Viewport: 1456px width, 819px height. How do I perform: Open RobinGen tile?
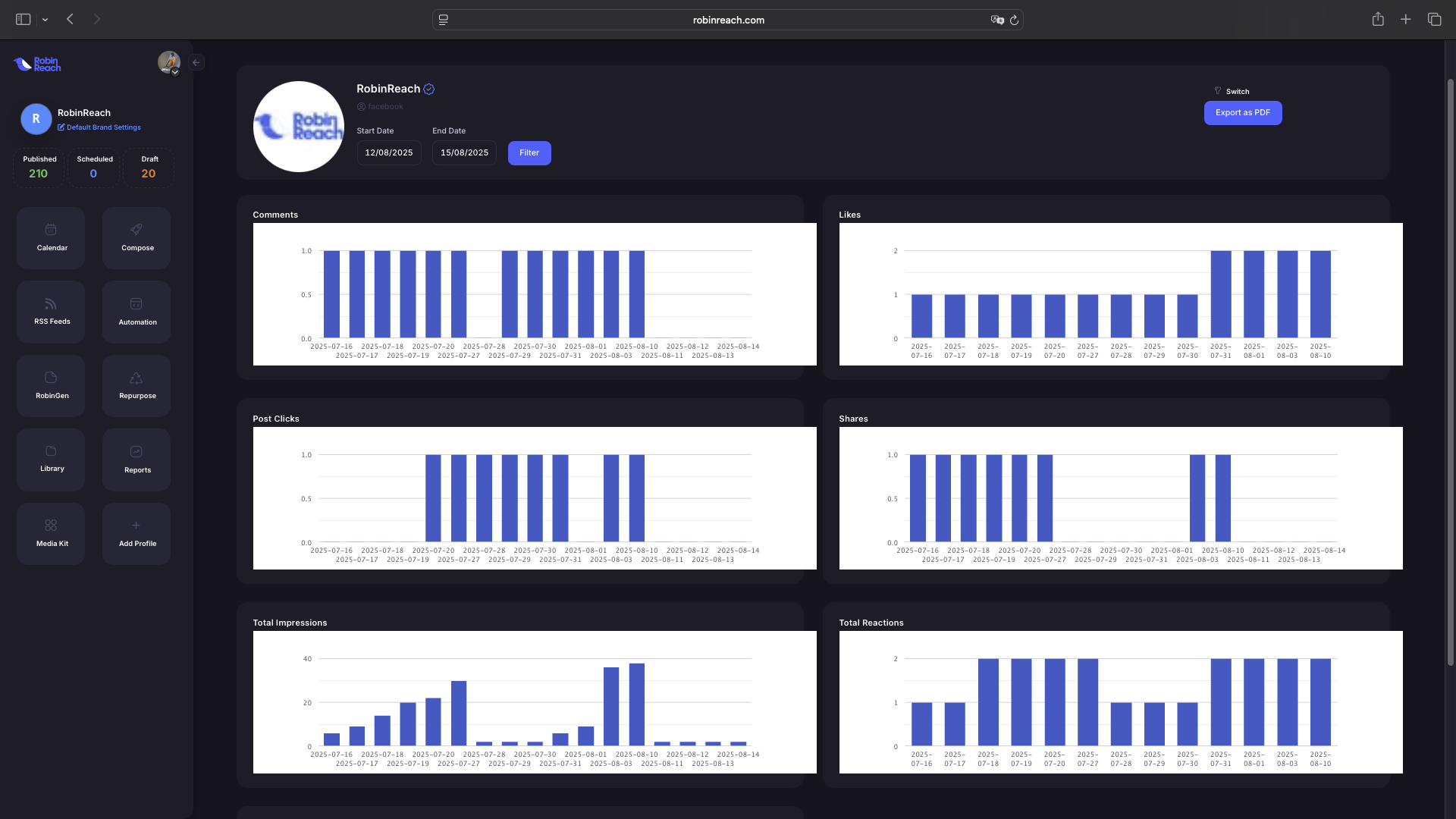tap(51, 385)
